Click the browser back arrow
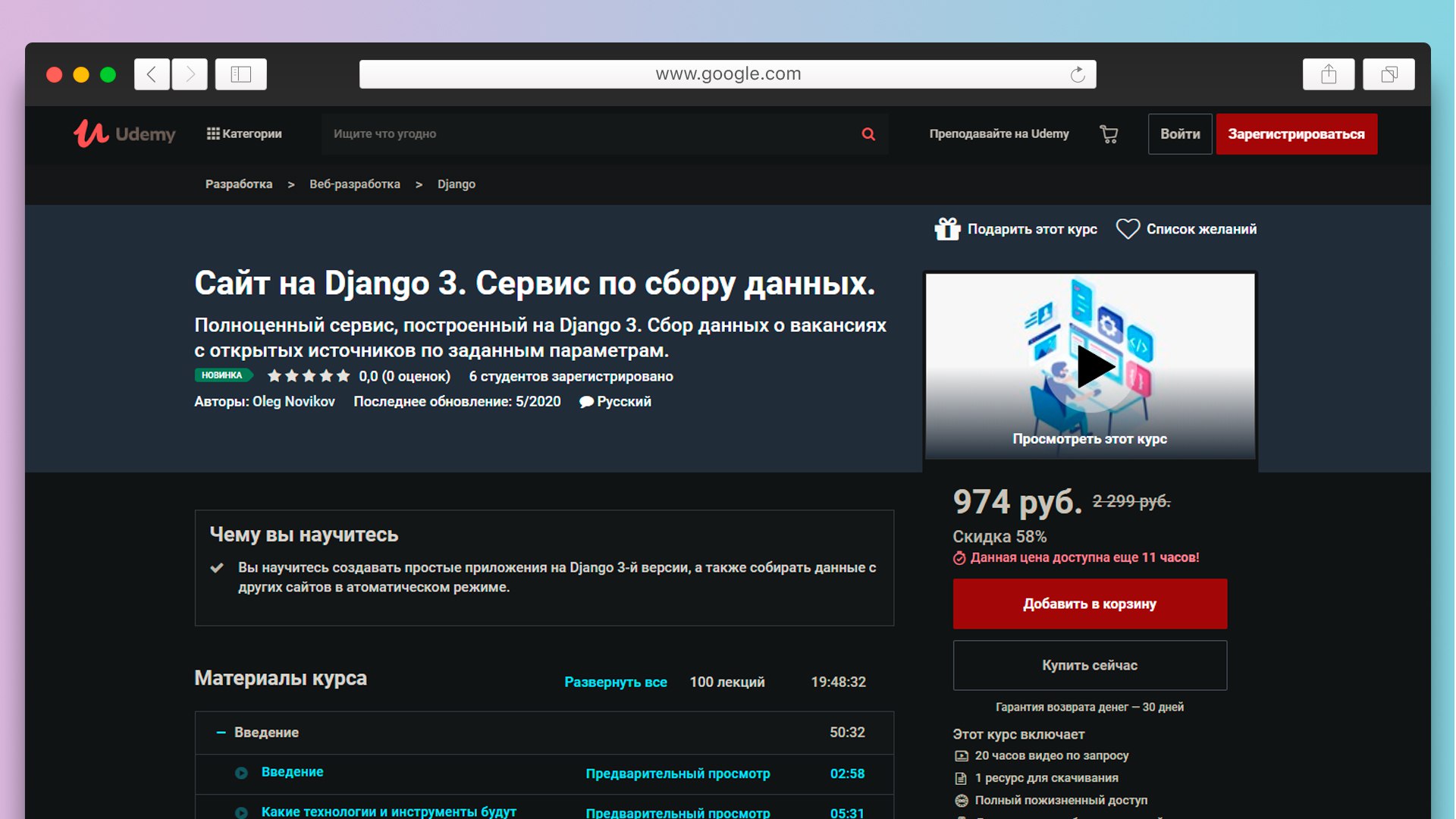 click(x=152, y=74)
